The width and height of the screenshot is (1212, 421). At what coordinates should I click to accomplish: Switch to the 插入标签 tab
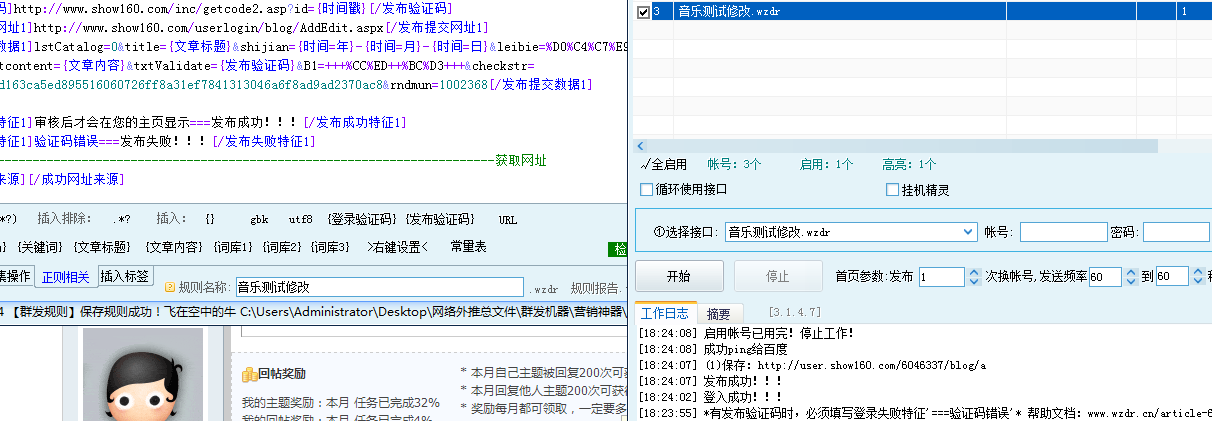click(125, 276)
